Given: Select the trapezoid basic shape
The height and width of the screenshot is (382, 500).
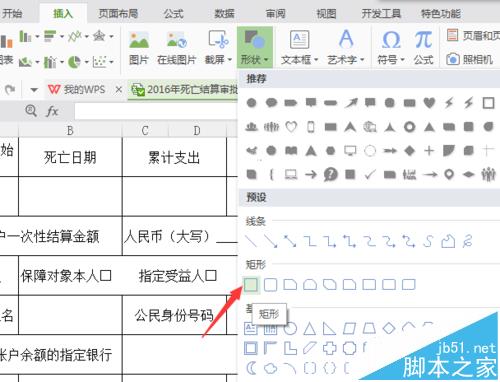Looking at the screenshot, I should 369,329.
